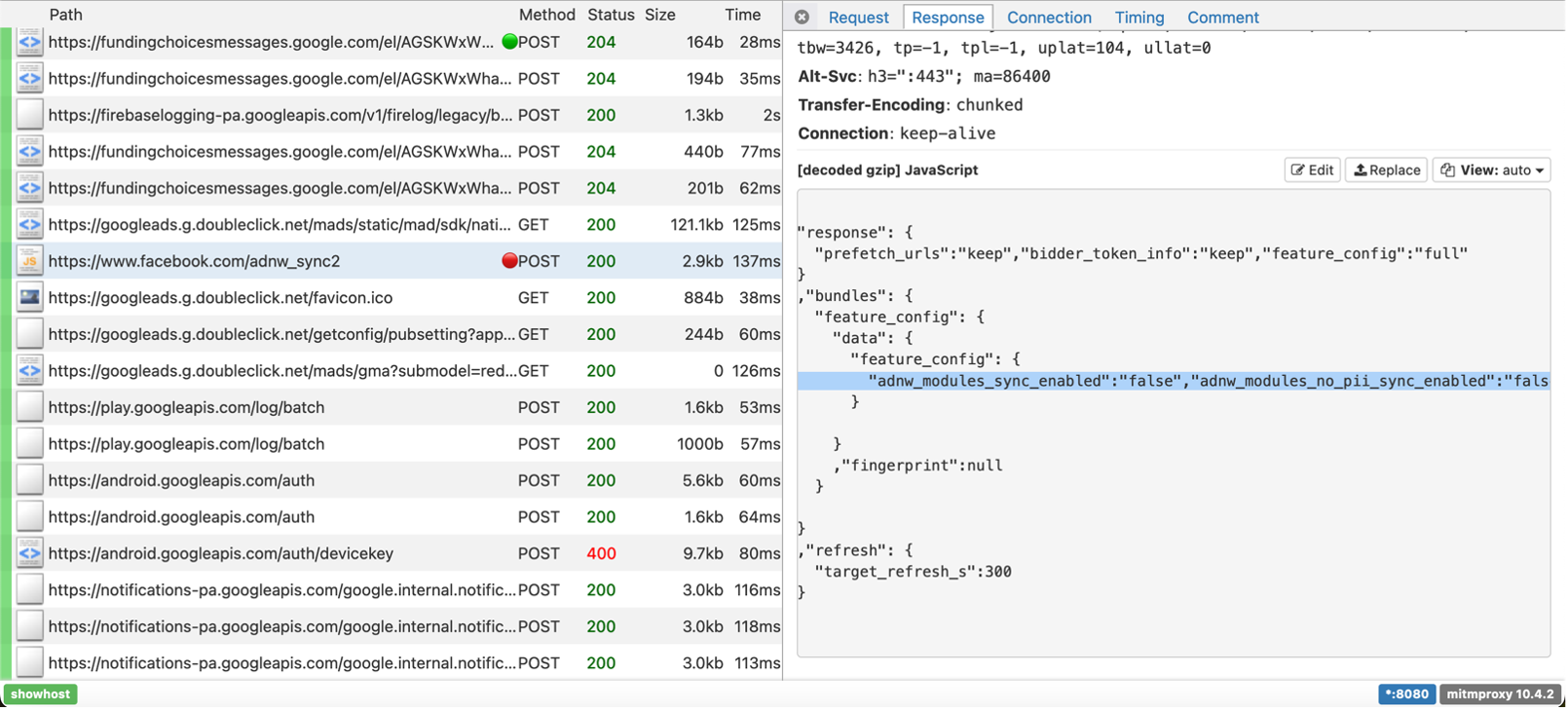Click the code icon for auth/devicekey flow
Image resolution: width=1568 pixels, height=711 pixels.
30,553
